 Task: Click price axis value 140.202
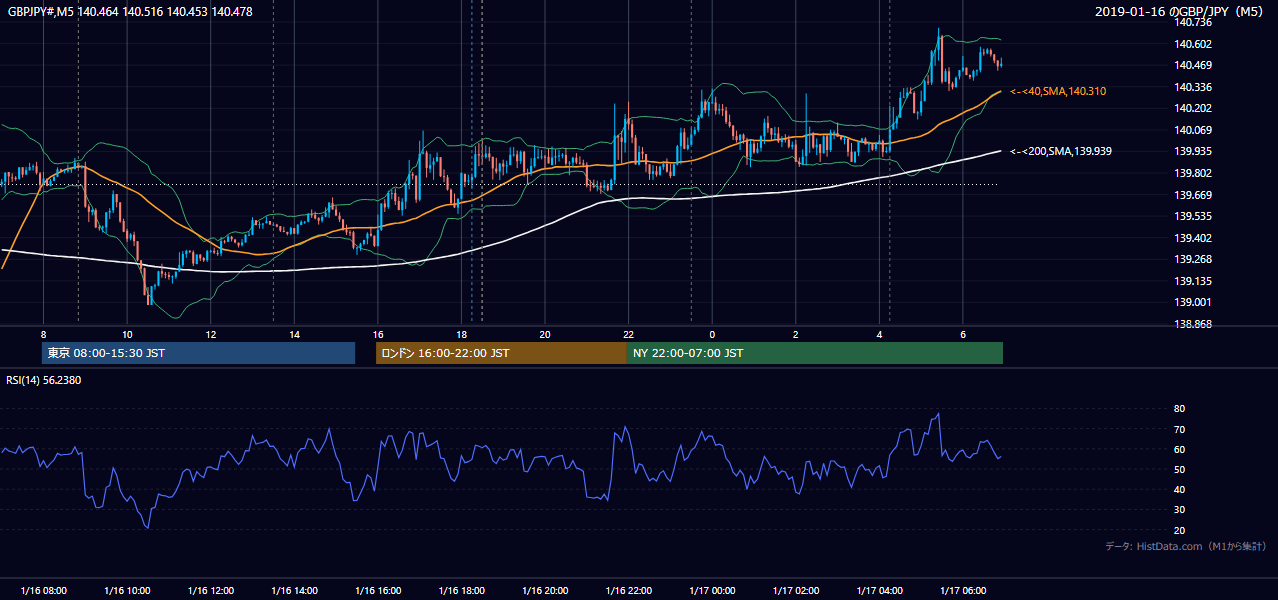click(1194, 108)
